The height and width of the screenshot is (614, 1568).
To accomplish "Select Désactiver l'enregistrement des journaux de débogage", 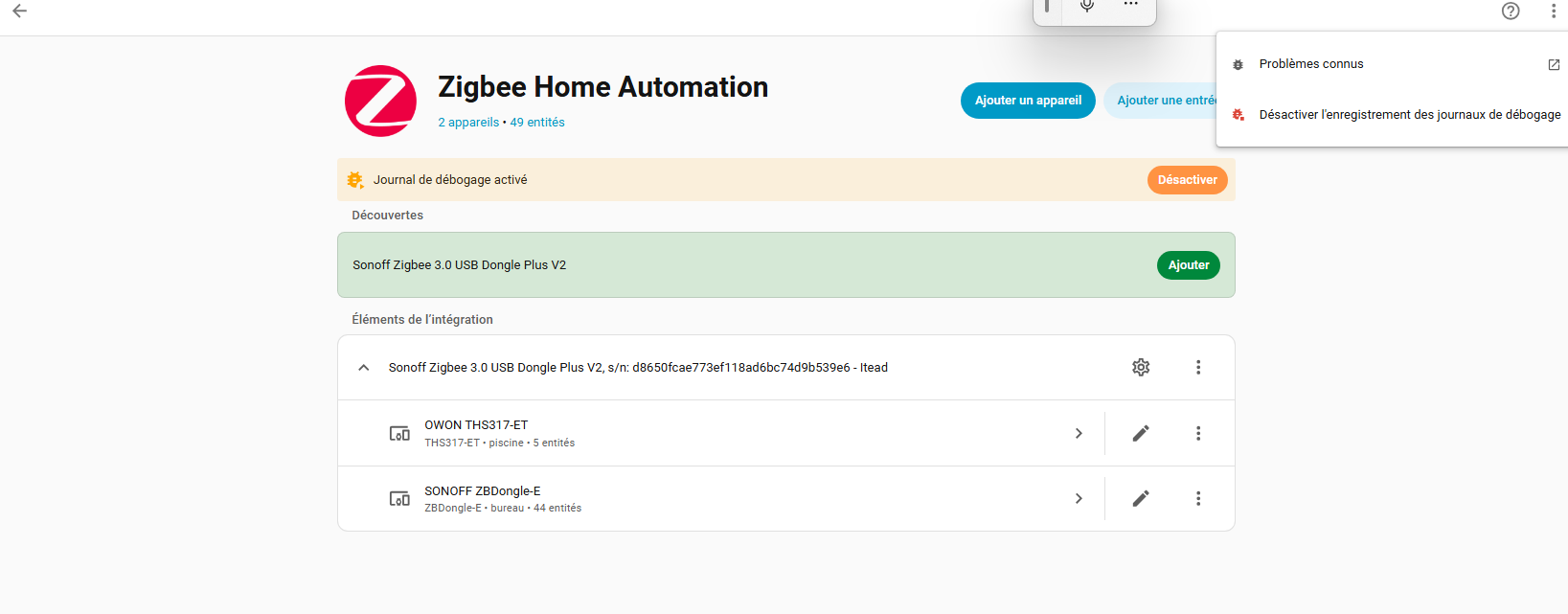I will (x=1409, y=115).
